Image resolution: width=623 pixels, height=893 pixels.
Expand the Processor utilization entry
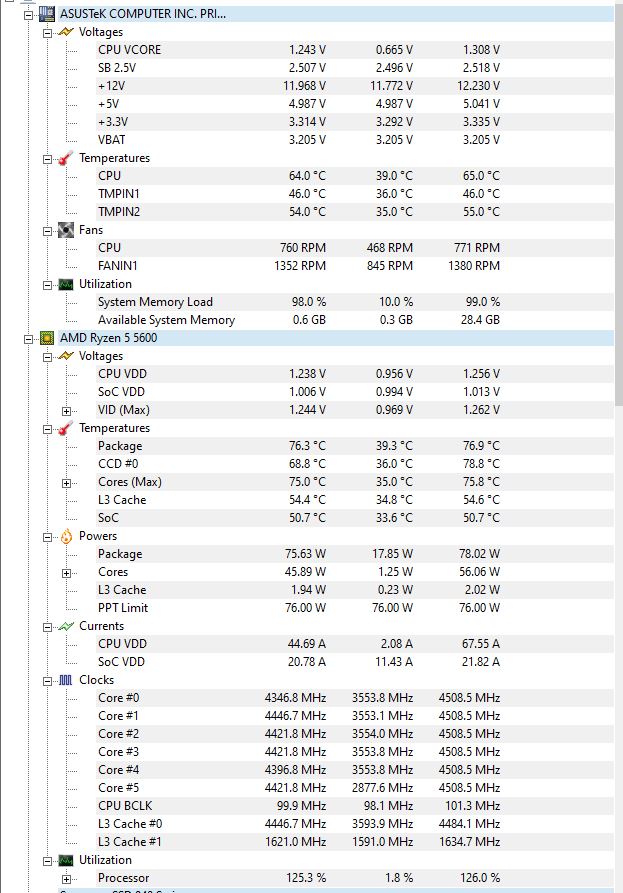click(67, 879)
